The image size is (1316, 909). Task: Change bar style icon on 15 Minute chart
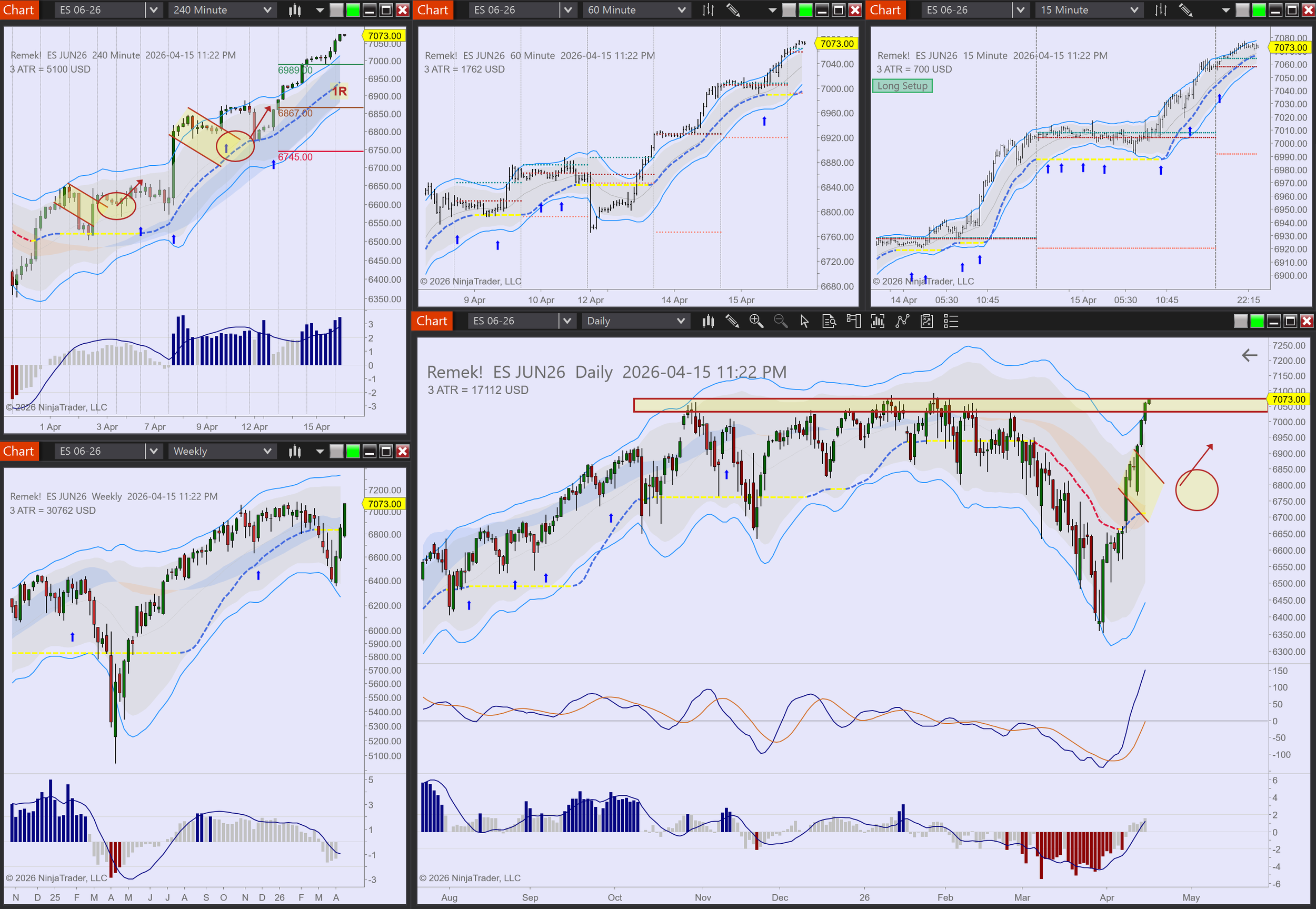coord(1161,9)
